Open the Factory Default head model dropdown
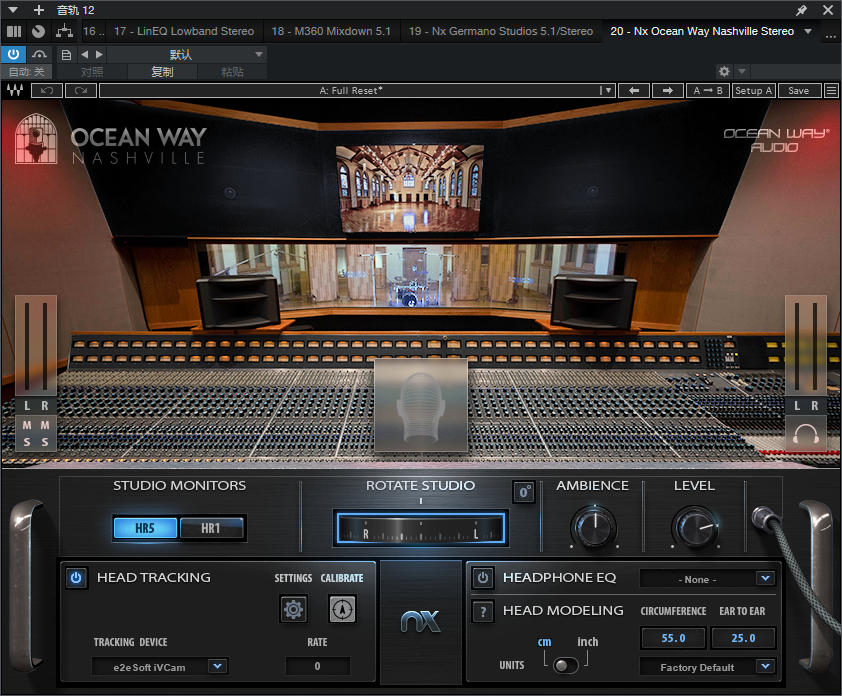Viewport: 842px width, 696px height. click(x=708, y=667)
